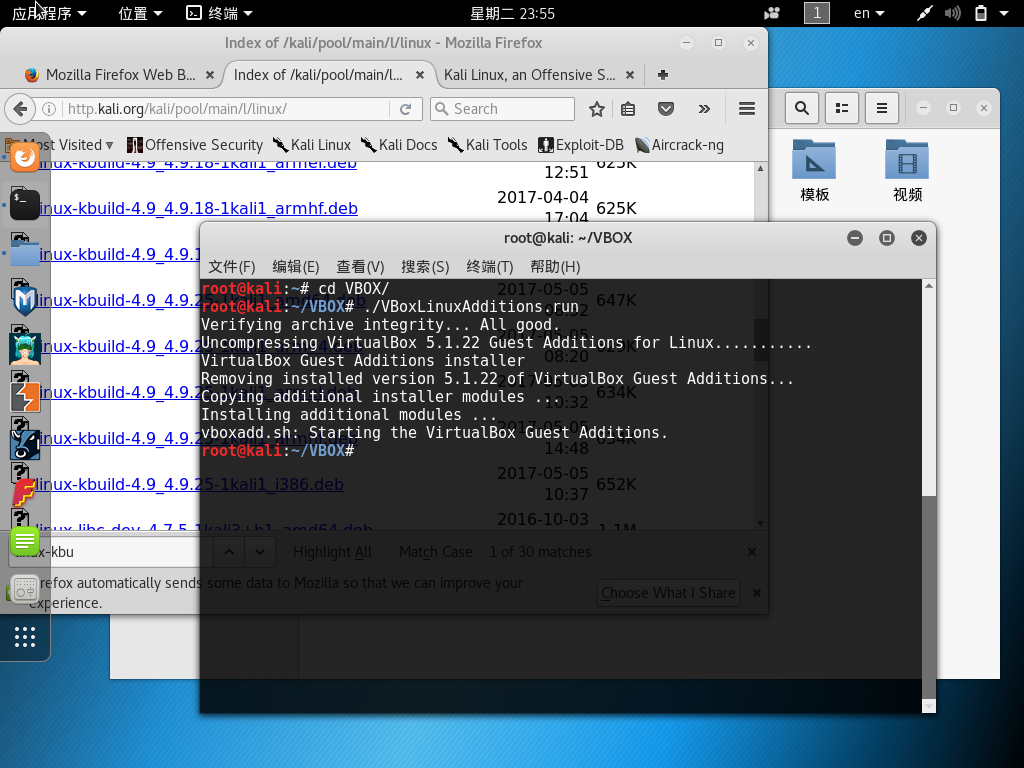Expand the system menu arrow

pos(1004,13)
